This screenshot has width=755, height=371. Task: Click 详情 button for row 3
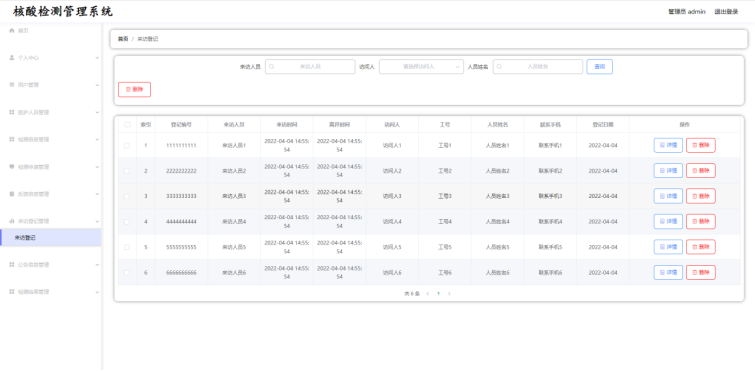point(668,196)
